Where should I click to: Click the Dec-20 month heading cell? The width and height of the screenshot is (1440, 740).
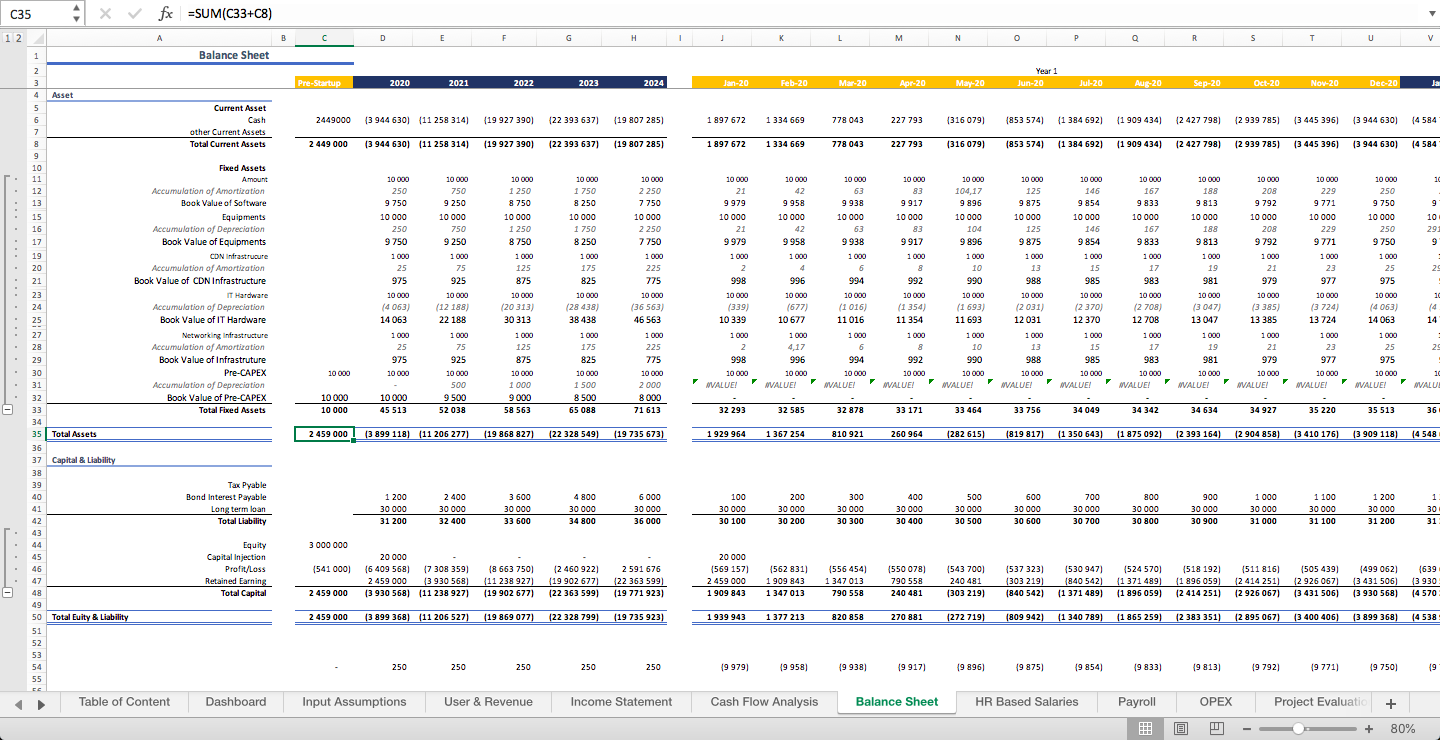tap(1370, 82)
